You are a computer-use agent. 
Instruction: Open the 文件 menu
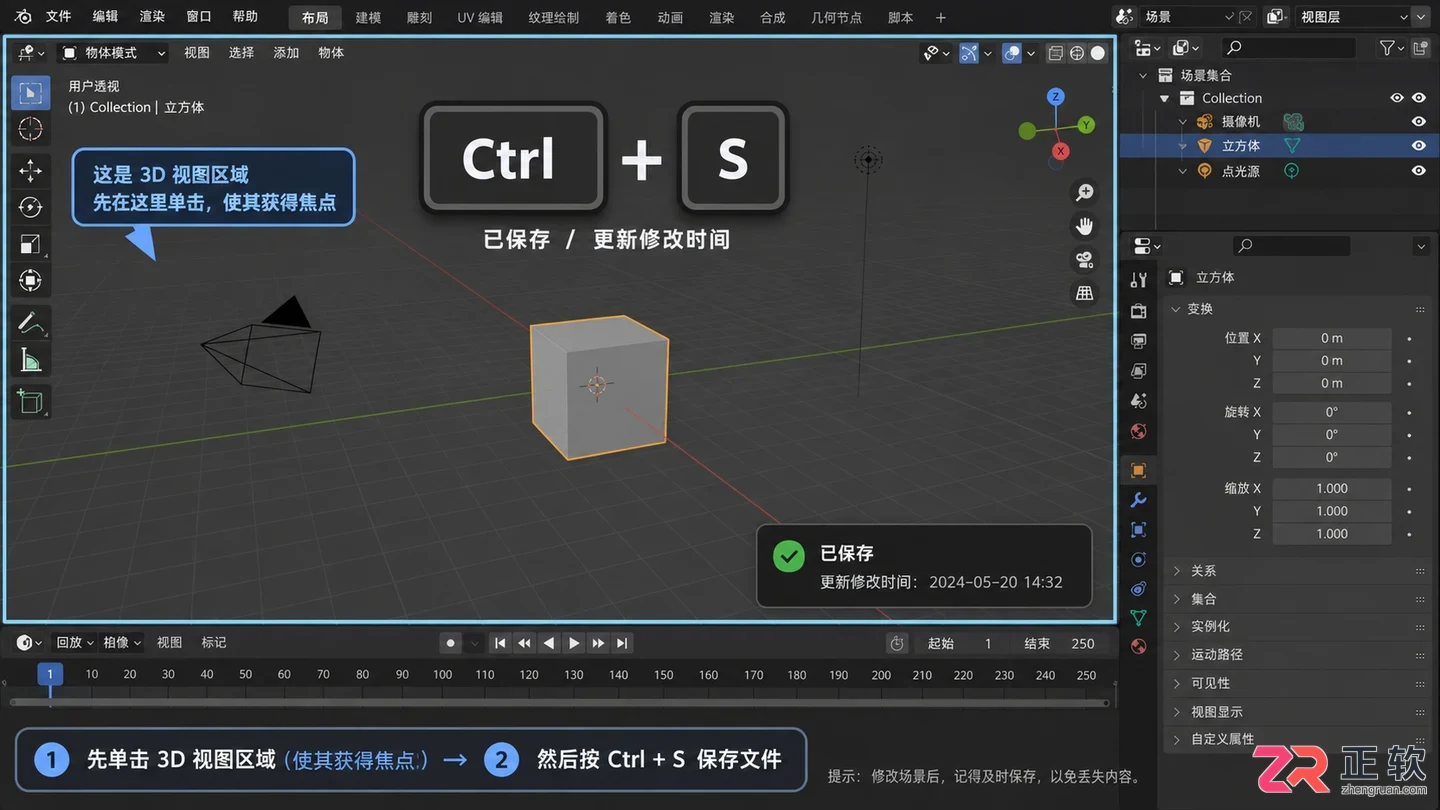tap(59, 17)
